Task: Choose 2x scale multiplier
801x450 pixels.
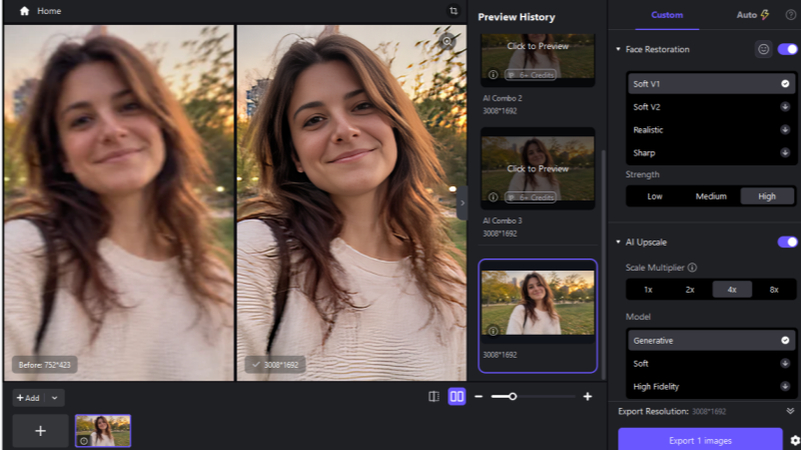Action: coord(690,290)
